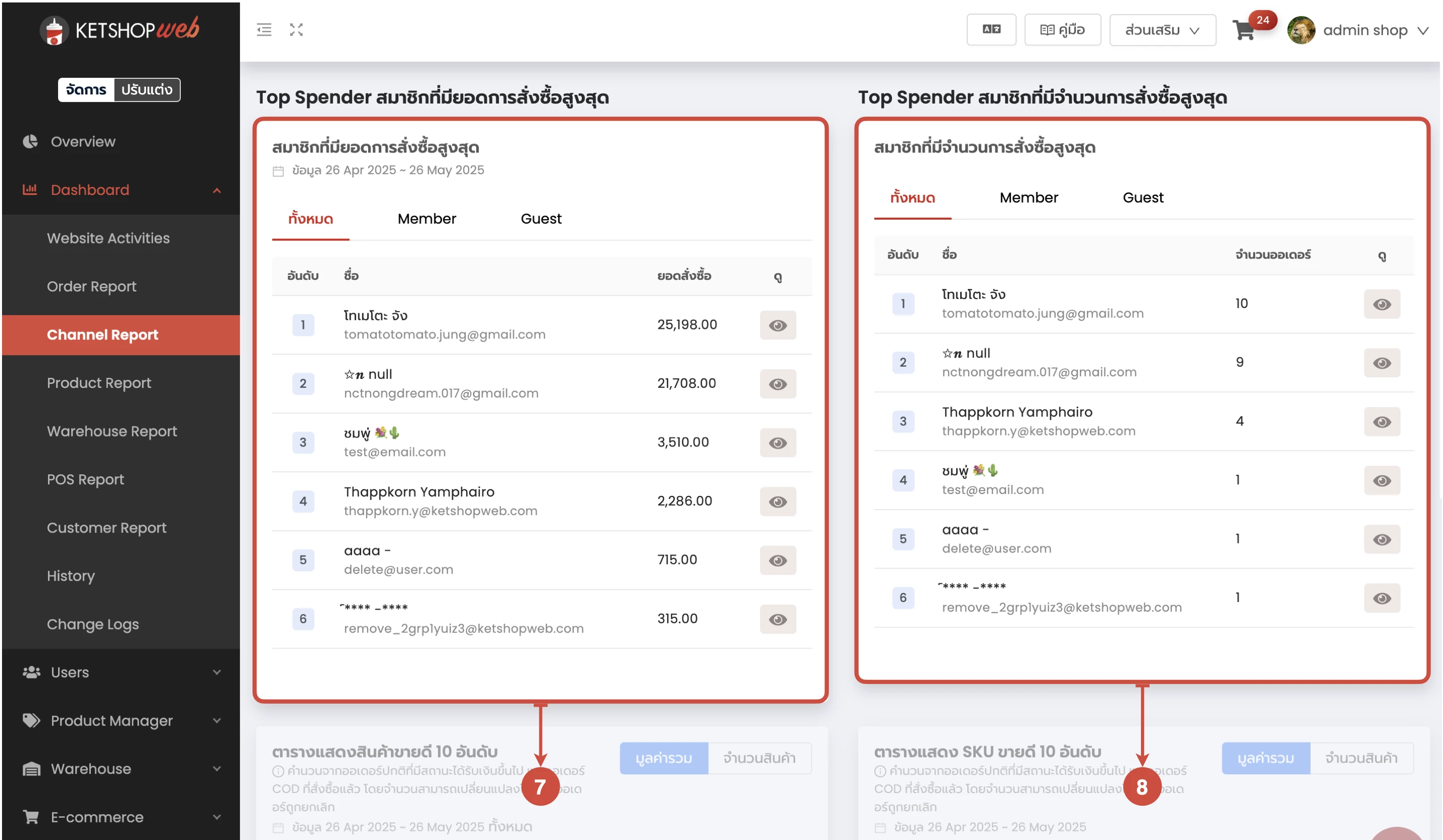View remove_2grp1yuiz3 row in order count table
Image resolution: width=1443 pixels, height=840 pixels.
coord(1382,598)
